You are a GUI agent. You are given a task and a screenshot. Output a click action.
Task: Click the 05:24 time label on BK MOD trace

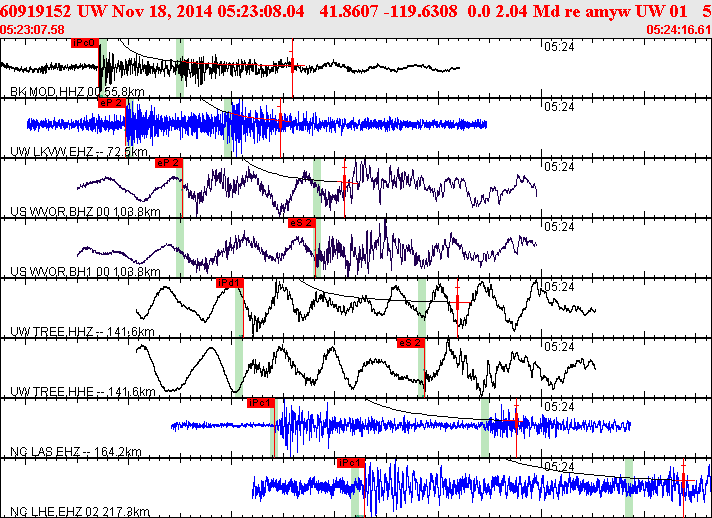click(559, 46)
